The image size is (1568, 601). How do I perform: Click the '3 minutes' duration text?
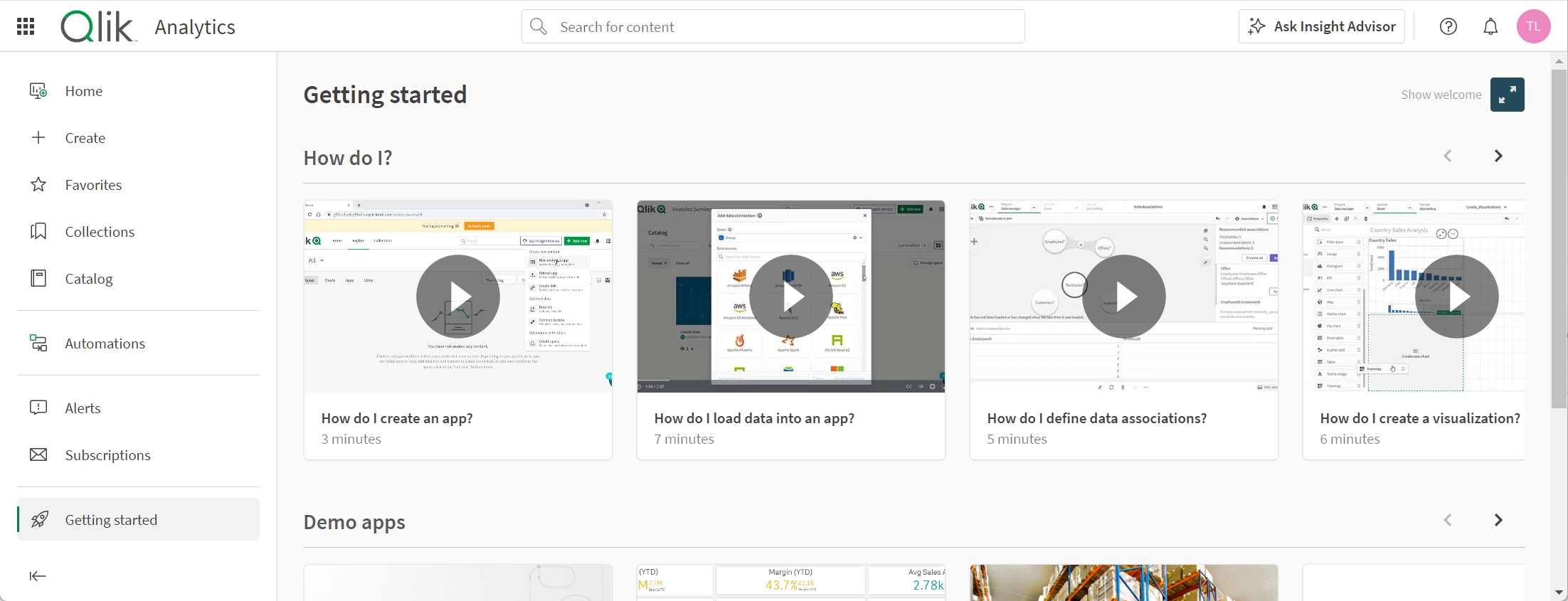click(351, 439)
